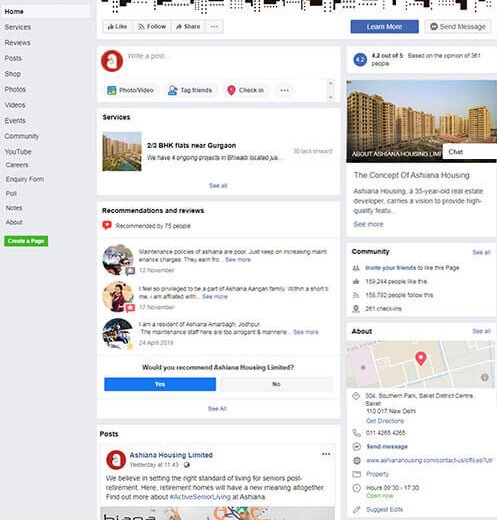Select Photos in the left sidebar

point(15,89)
